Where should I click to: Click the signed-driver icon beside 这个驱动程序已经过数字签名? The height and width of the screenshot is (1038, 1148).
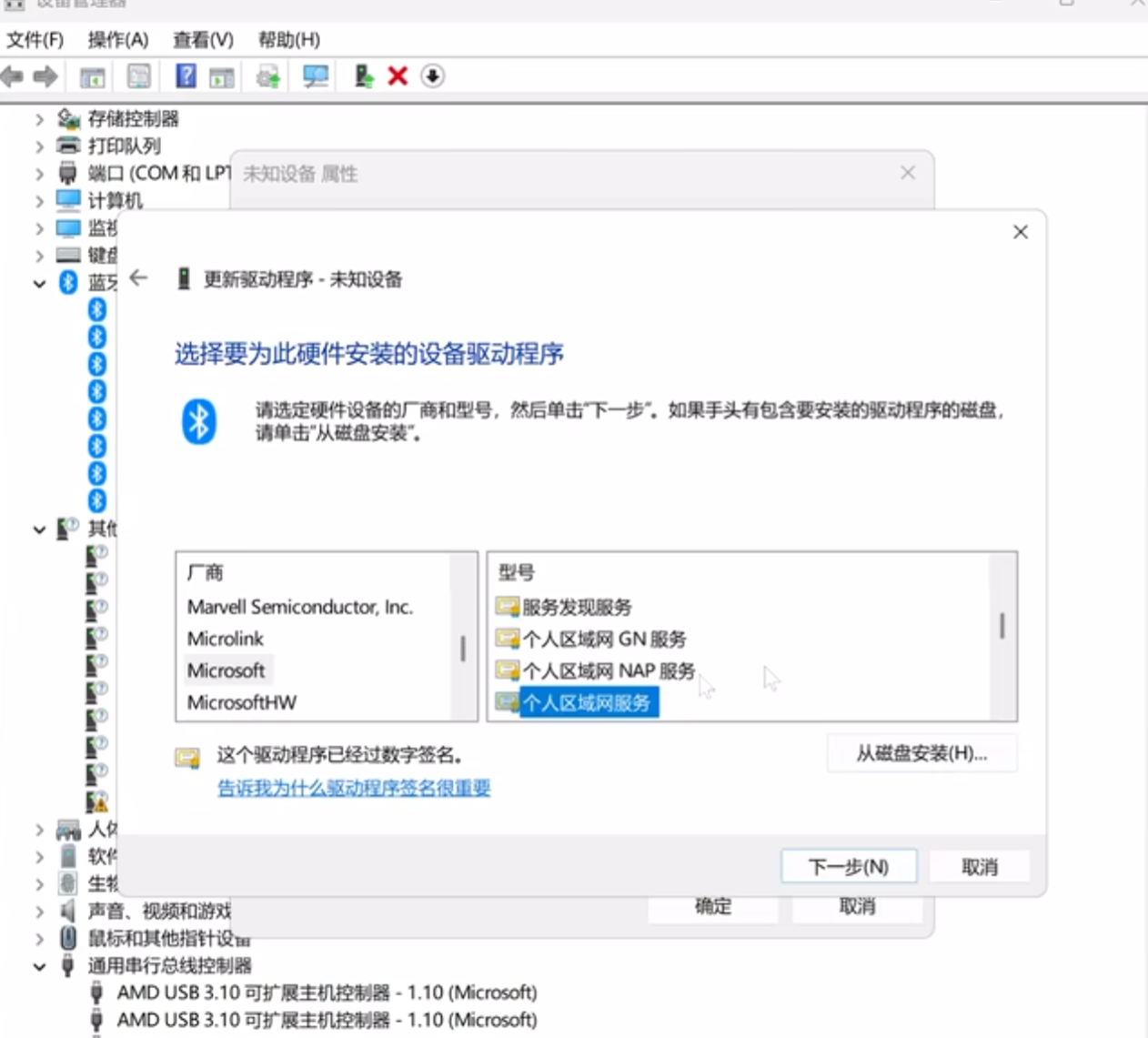pyautogui.click(x=187, y=757)
